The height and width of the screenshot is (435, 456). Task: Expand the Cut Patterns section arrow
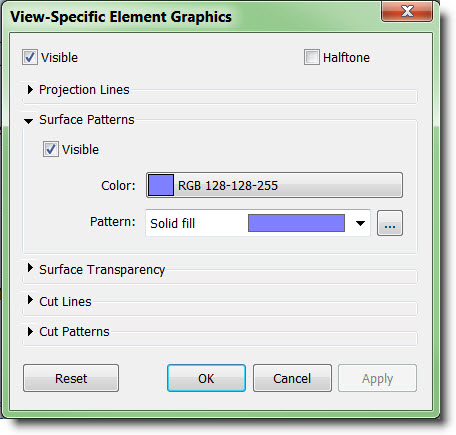coord(30,331)
